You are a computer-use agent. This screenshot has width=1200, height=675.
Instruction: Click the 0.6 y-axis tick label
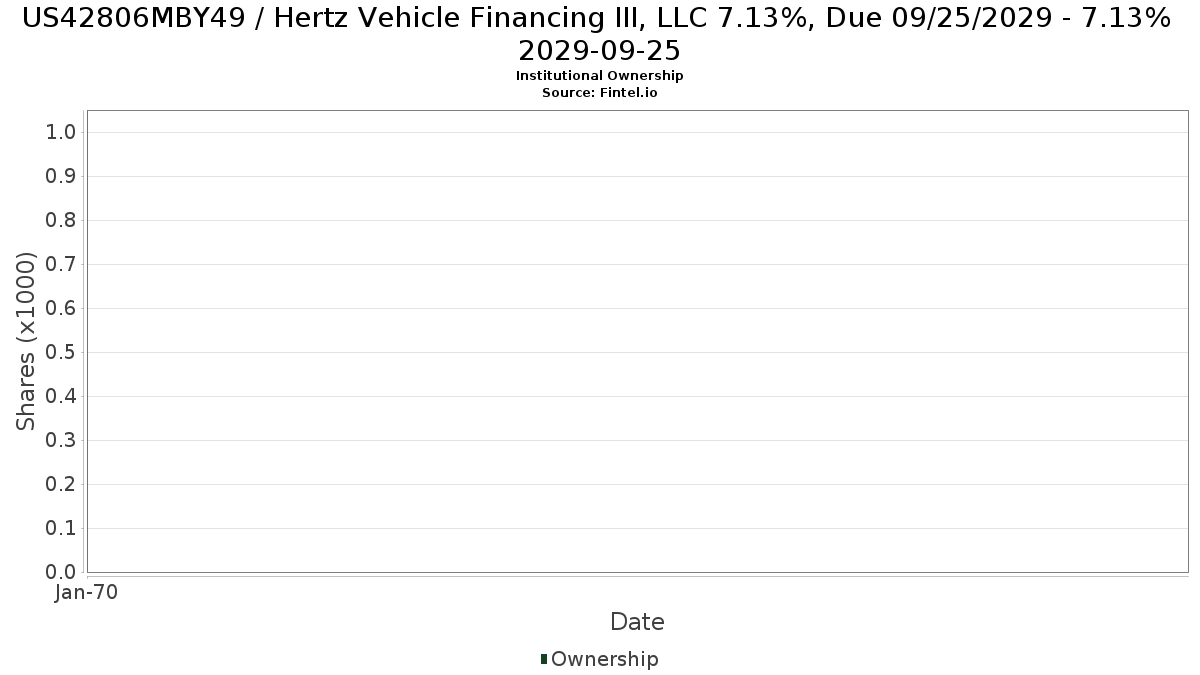click(x=62, y=309)
